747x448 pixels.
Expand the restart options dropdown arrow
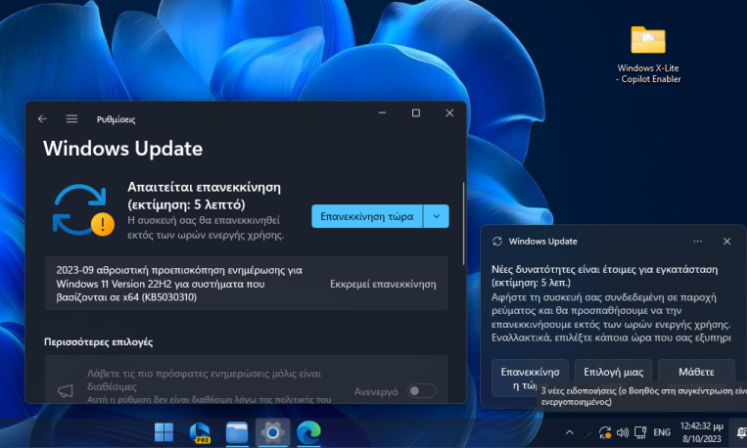(x=436, y=216)
